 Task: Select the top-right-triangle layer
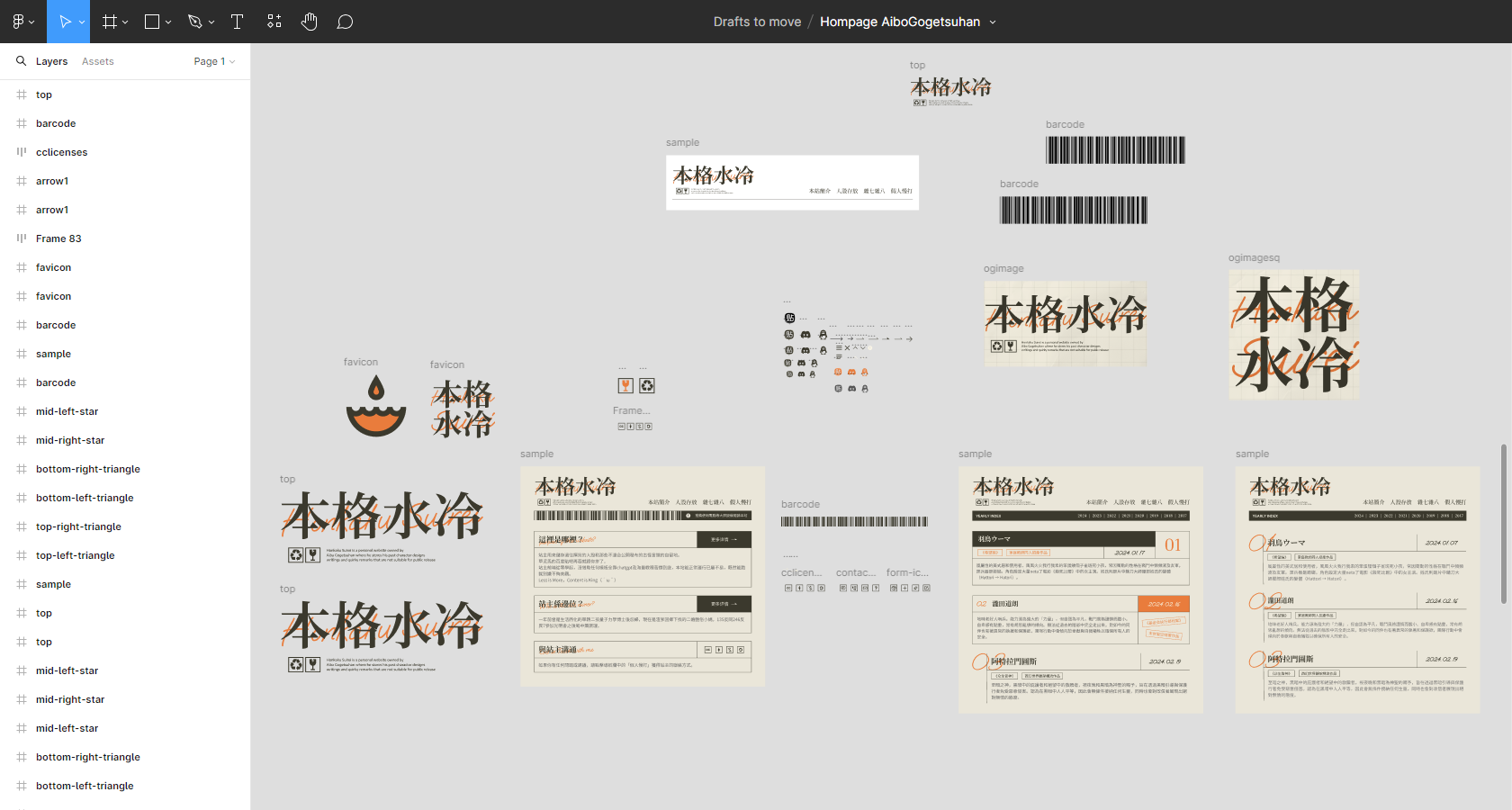(125, 526)
